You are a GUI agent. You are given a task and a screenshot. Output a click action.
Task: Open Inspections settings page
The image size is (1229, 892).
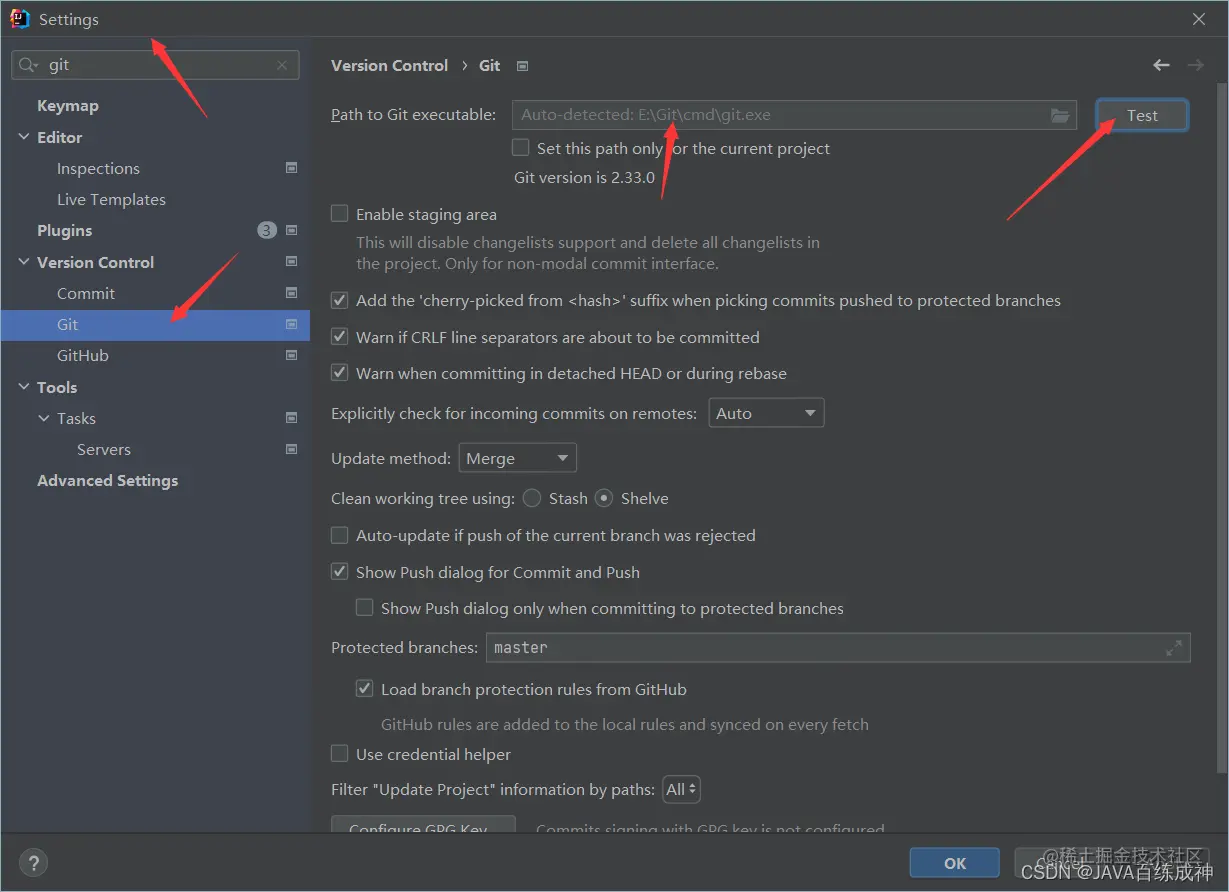click(x=98, y=168)
